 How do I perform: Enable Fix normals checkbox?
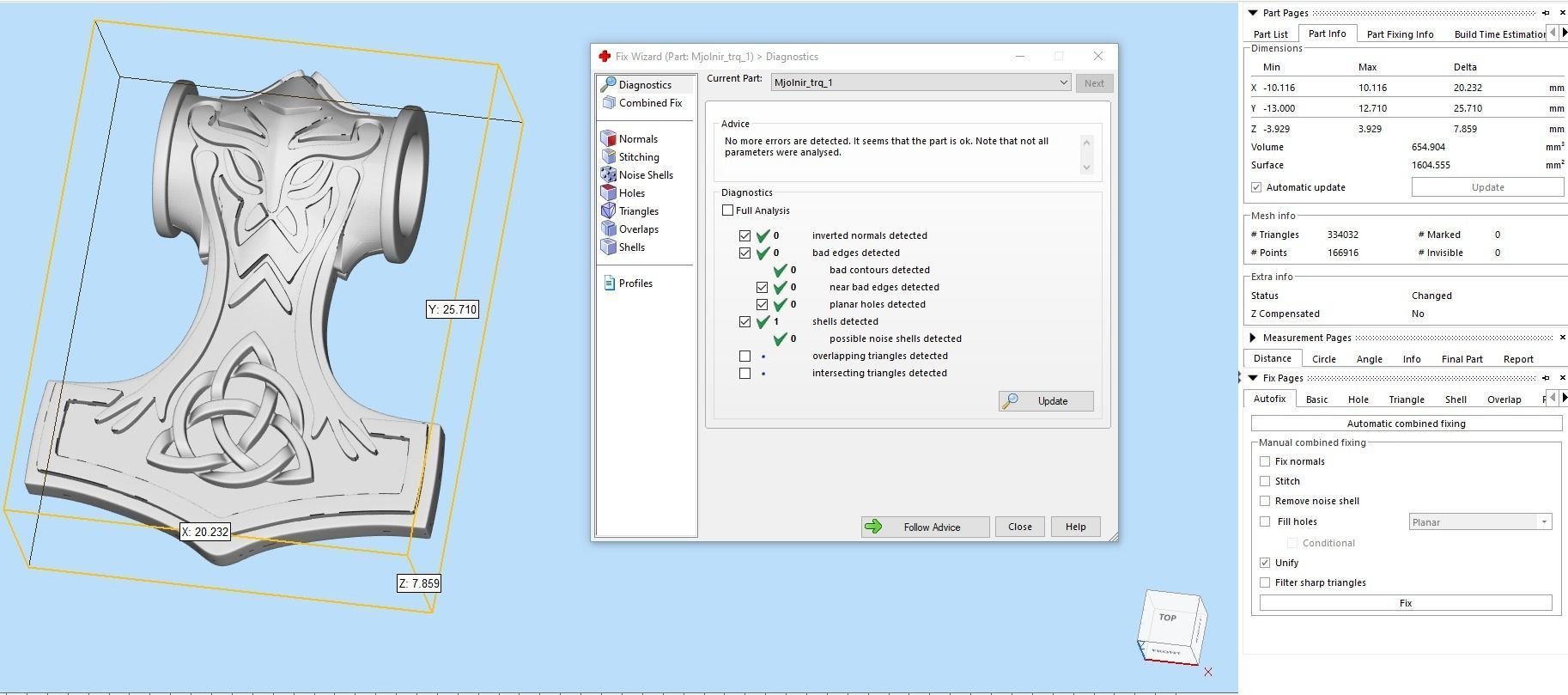coord(1265,461)
